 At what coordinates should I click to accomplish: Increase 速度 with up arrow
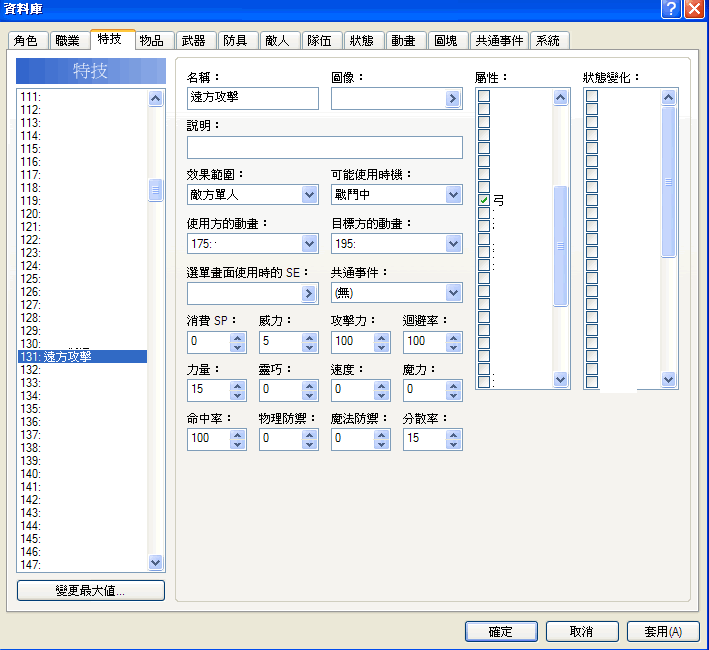click(x=382, y=386)
